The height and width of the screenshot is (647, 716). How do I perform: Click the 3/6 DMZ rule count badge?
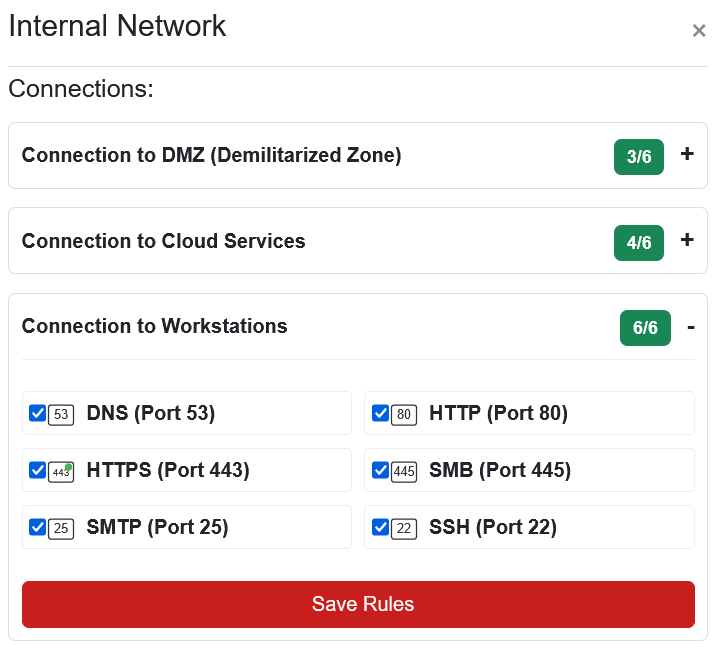(x=639, y=157)
